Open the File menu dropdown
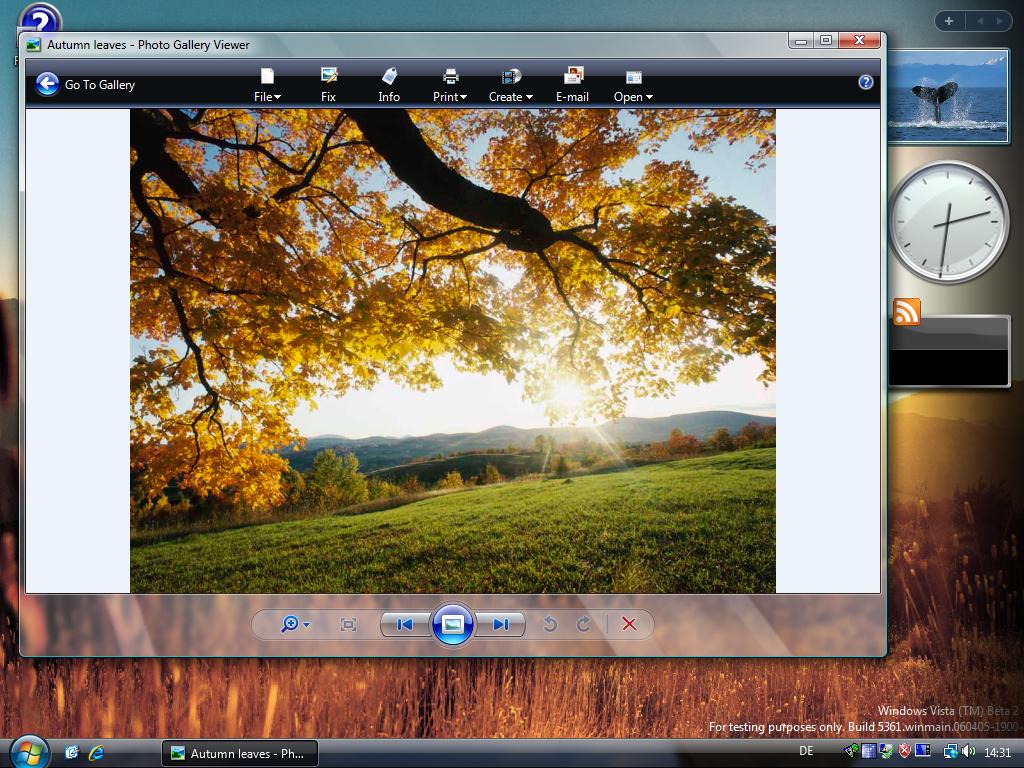Viewport: 1024px width, 768px height. [267, 86]
